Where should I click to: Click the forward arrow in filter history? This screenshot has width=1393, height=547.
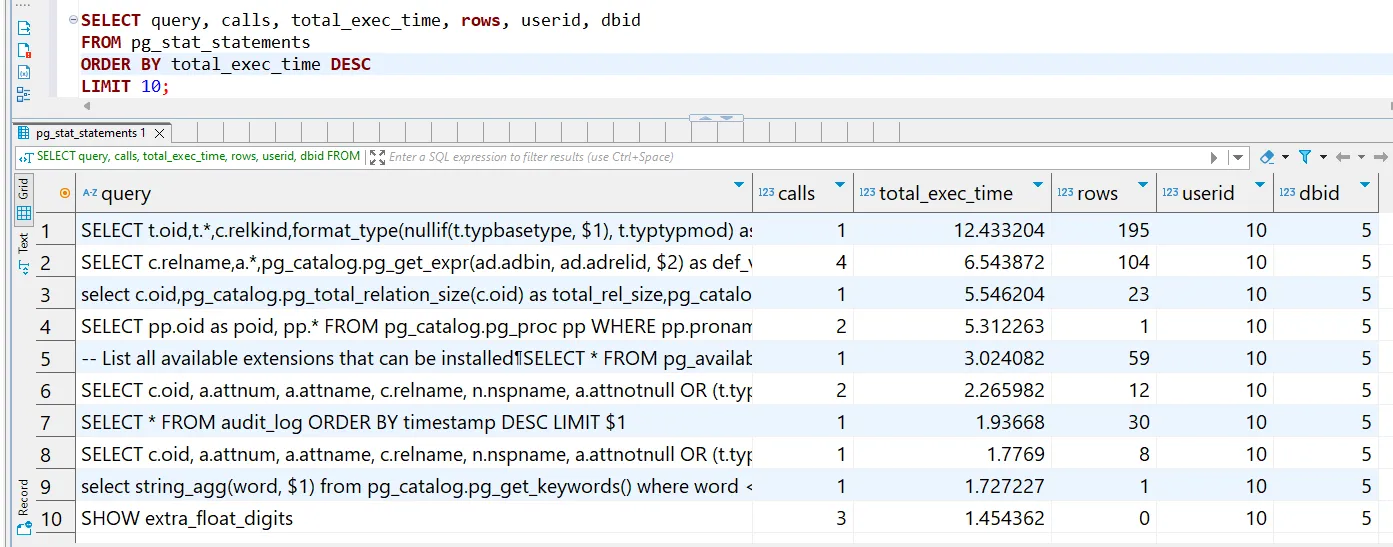pos(1380,157)
